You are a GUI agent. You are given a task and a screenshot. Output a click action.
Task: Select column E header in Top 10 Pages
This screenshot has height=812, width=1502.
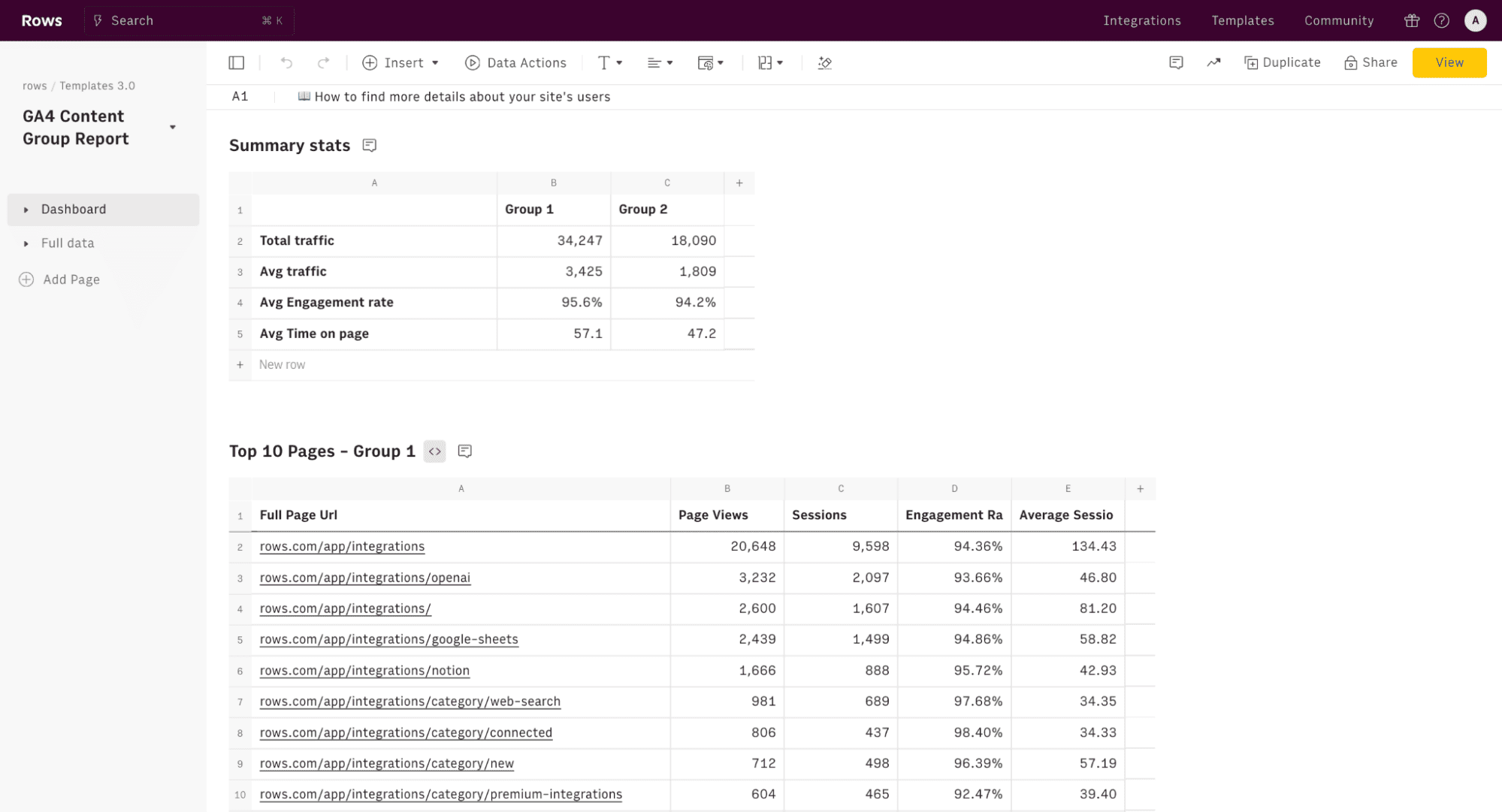[1068, 489]
